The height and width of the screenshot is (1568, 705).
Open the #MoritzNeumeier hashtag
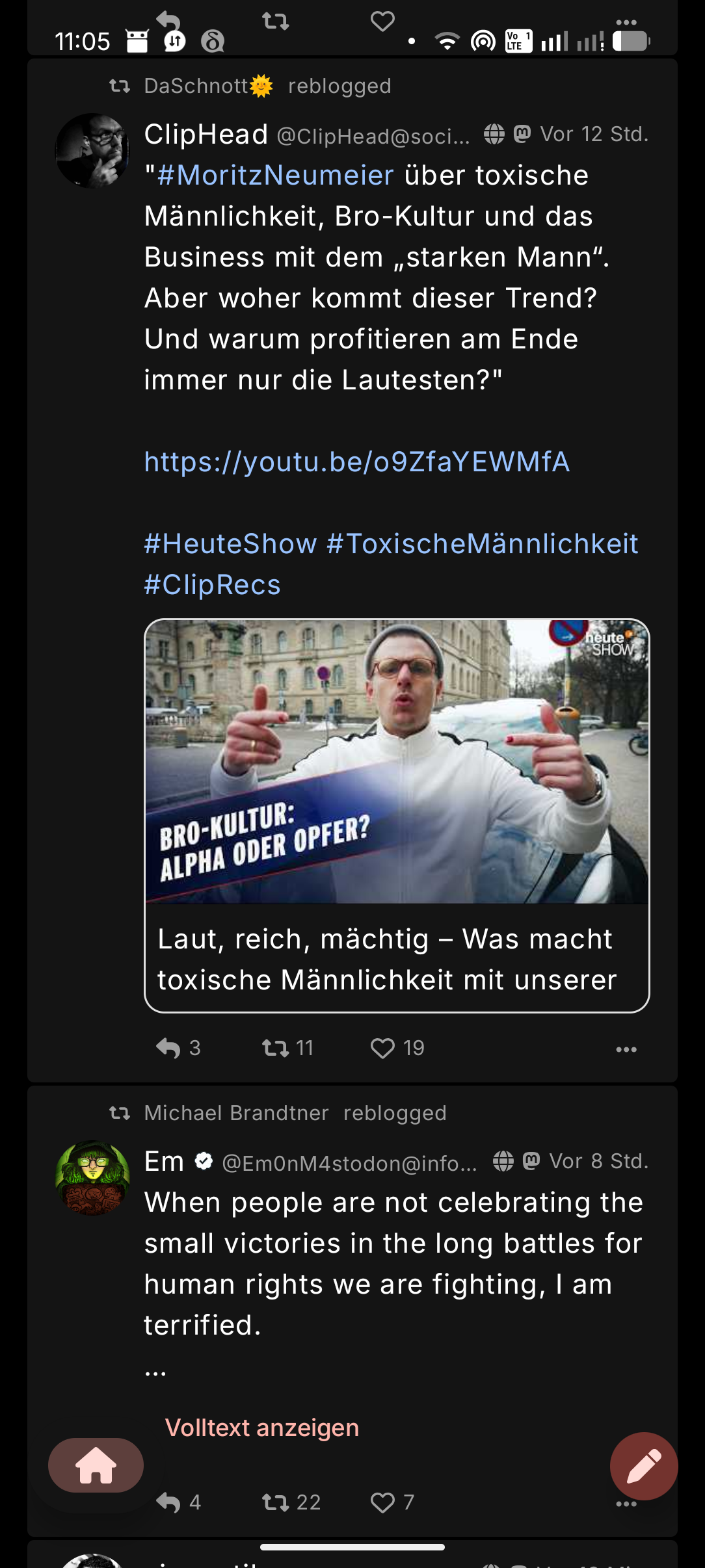tap(275, 176)
